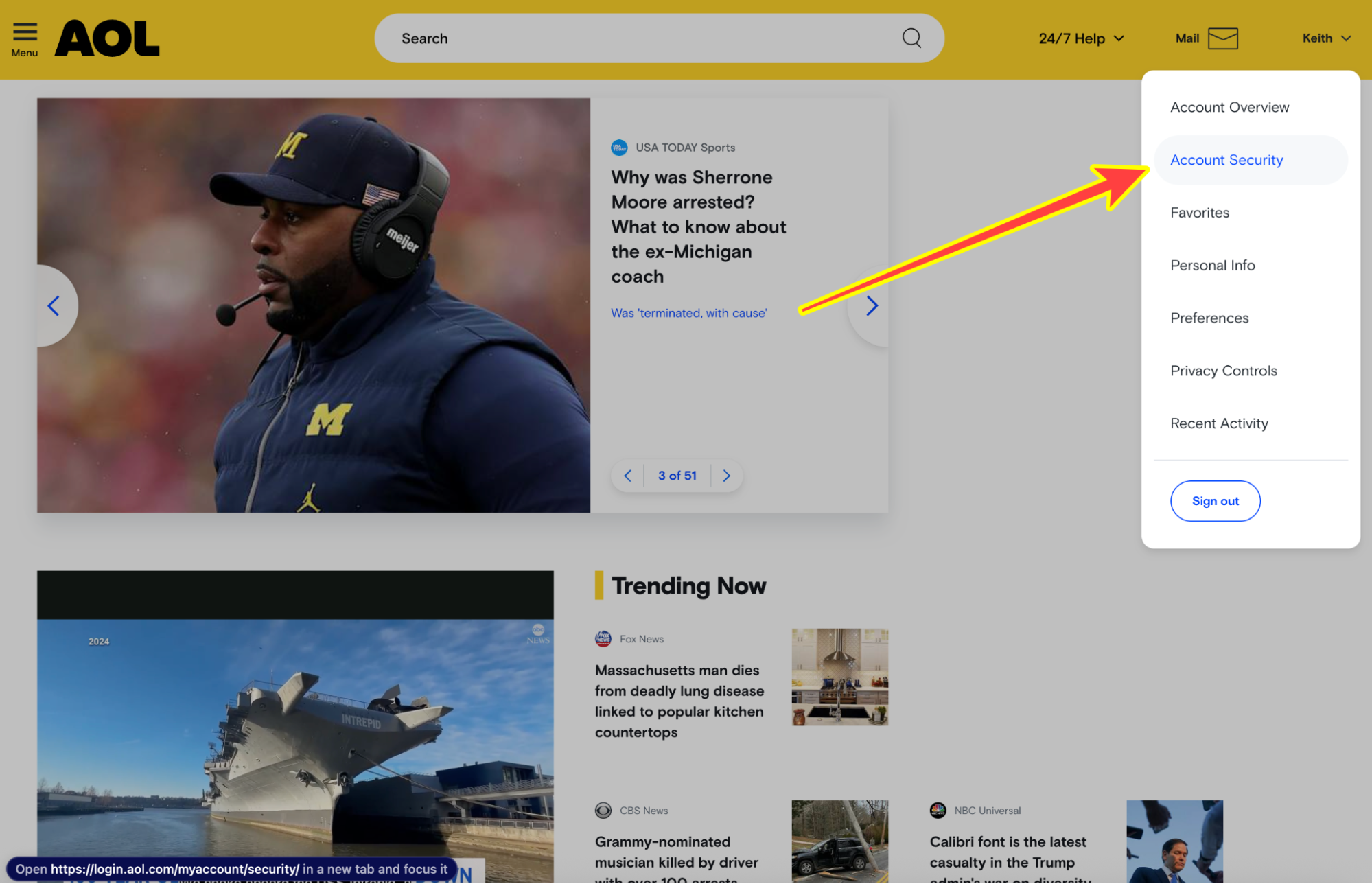The width and height of the screenshot is (1372, 884).
Task: Open Mail envelope icon
Action: pos(1222,38)
